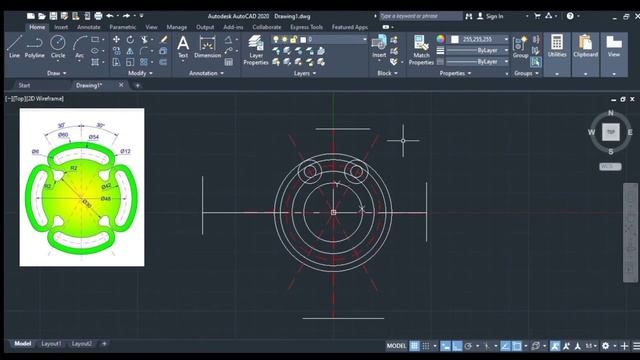Screen dimensions: 640x360
Task: Select the Line tool
Action: click(14, 47)
